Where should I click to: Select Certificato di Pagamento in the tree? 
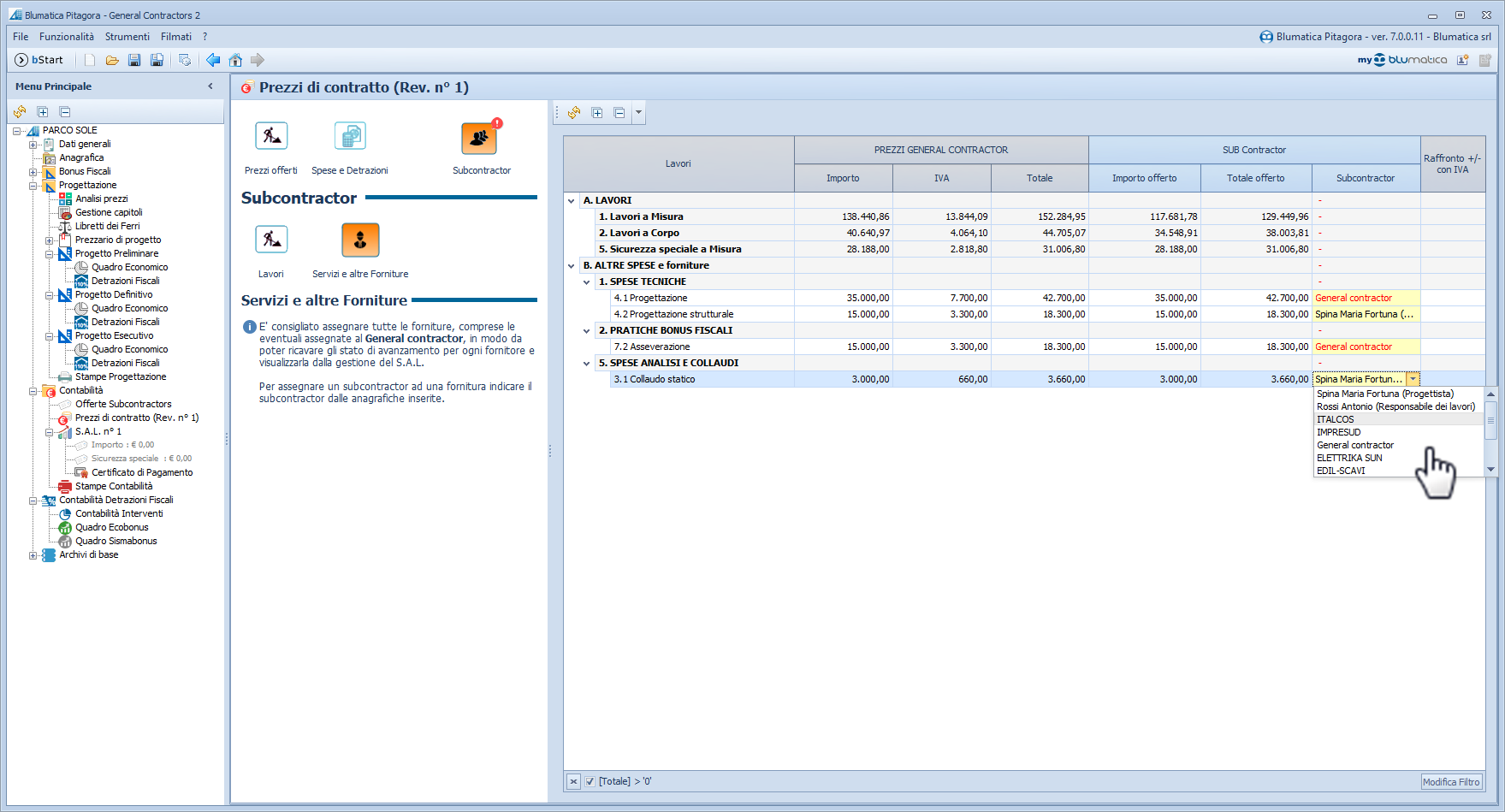coord(142,472)
